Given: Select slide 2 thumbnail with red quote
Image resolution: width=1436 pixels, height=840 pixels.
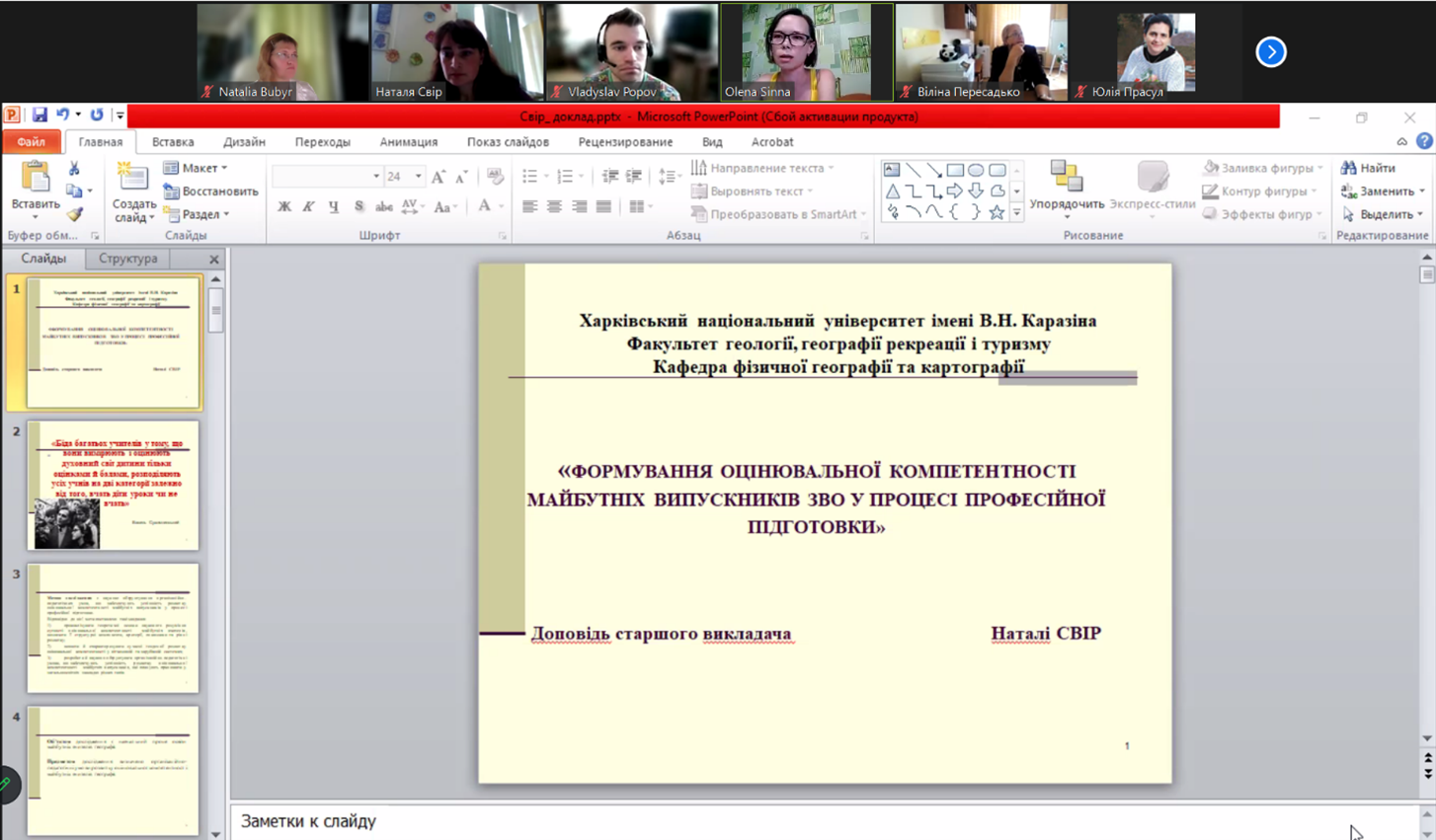Looking at the screenshot, I should (113, 486).
